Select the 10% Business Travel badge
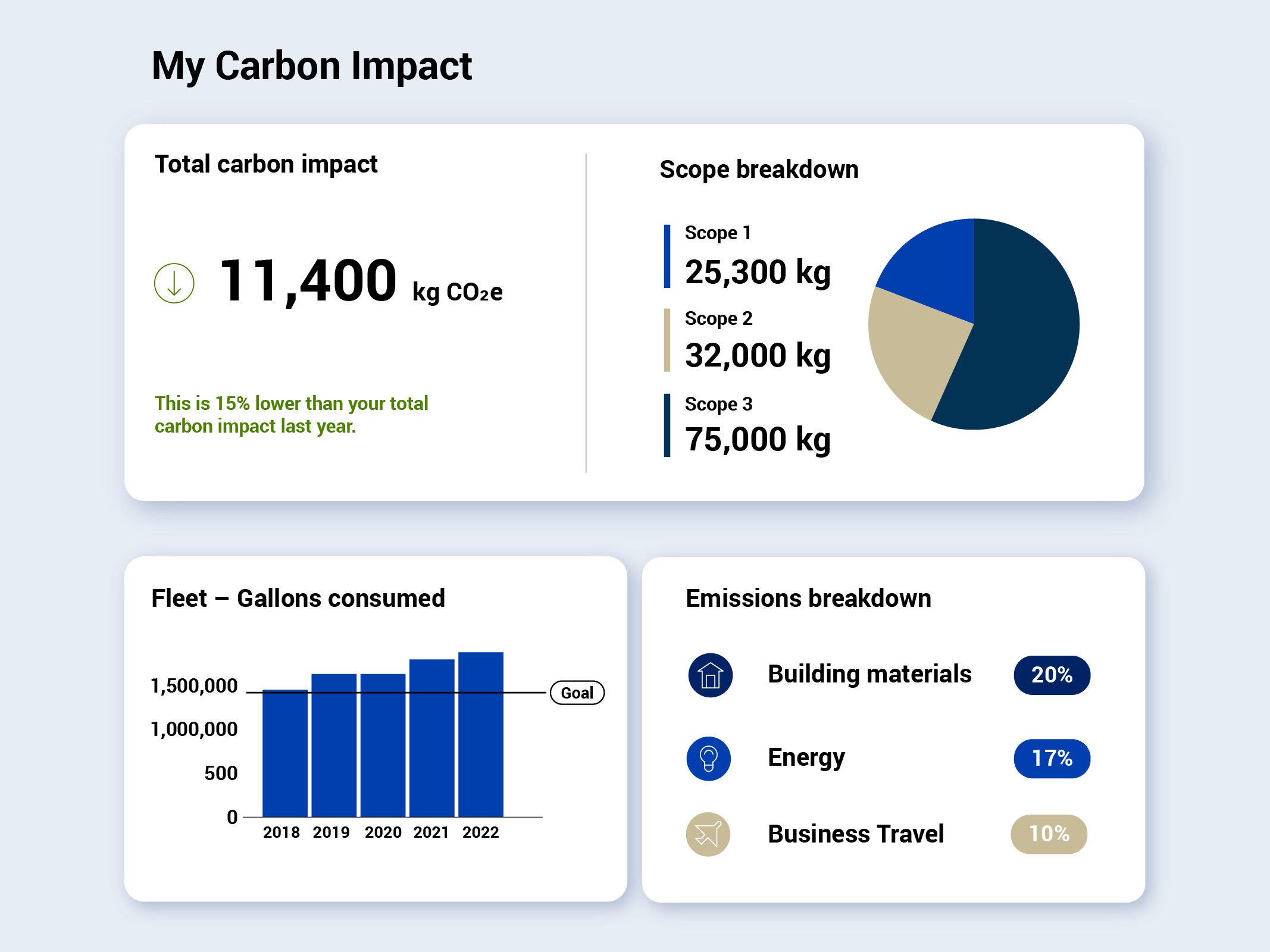This screenshot has height=952, width=1270. [x=1049, y=834]
